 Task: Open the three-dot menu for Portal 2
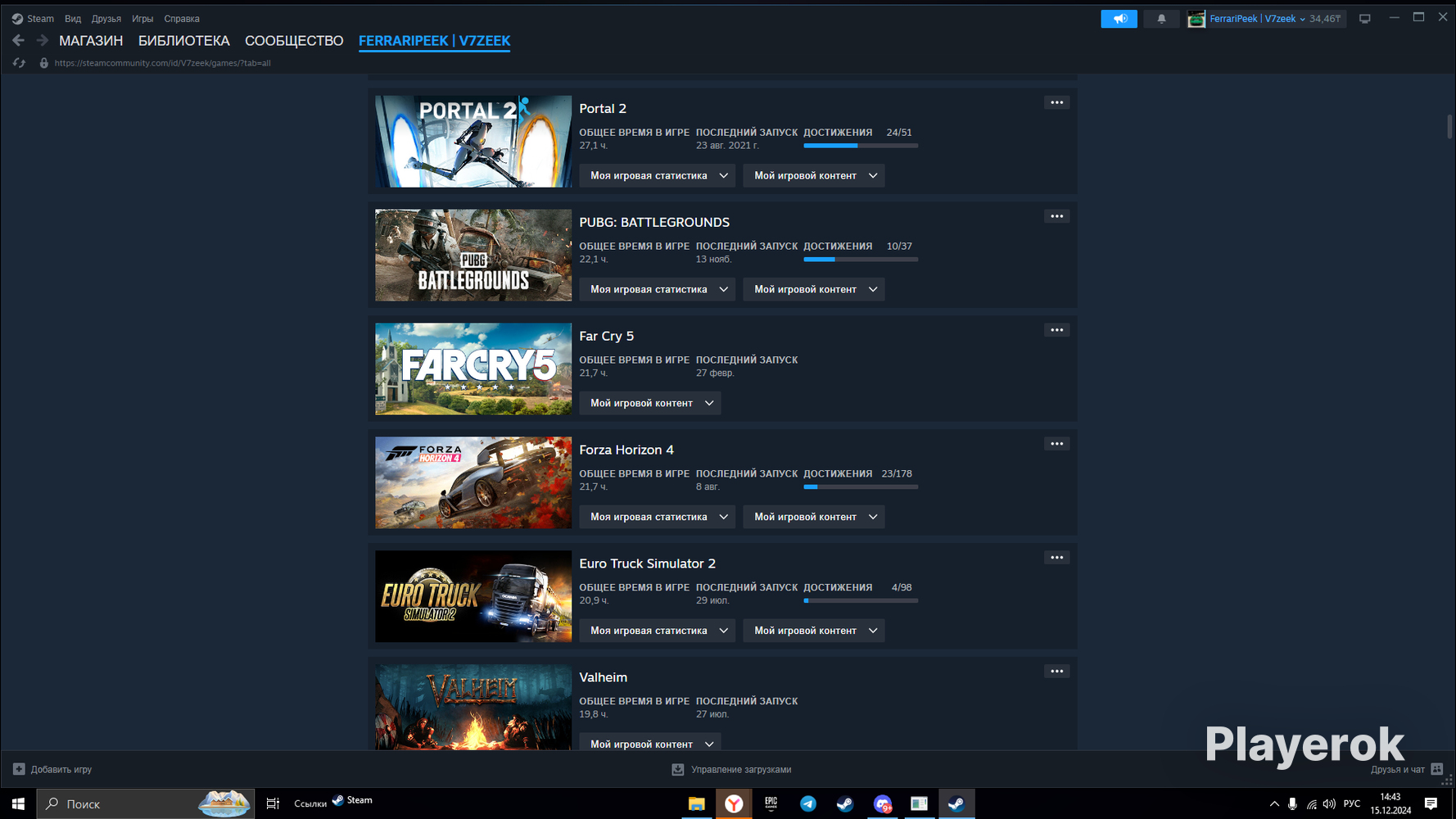(1057, 102)
